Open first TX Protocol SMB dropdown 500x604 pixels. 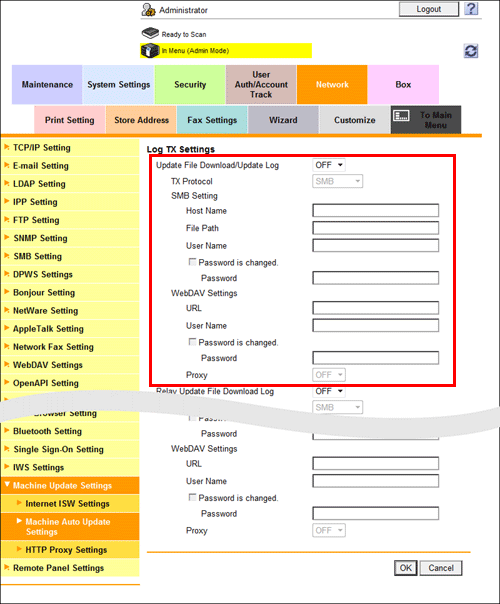click(x=337, y=181)
